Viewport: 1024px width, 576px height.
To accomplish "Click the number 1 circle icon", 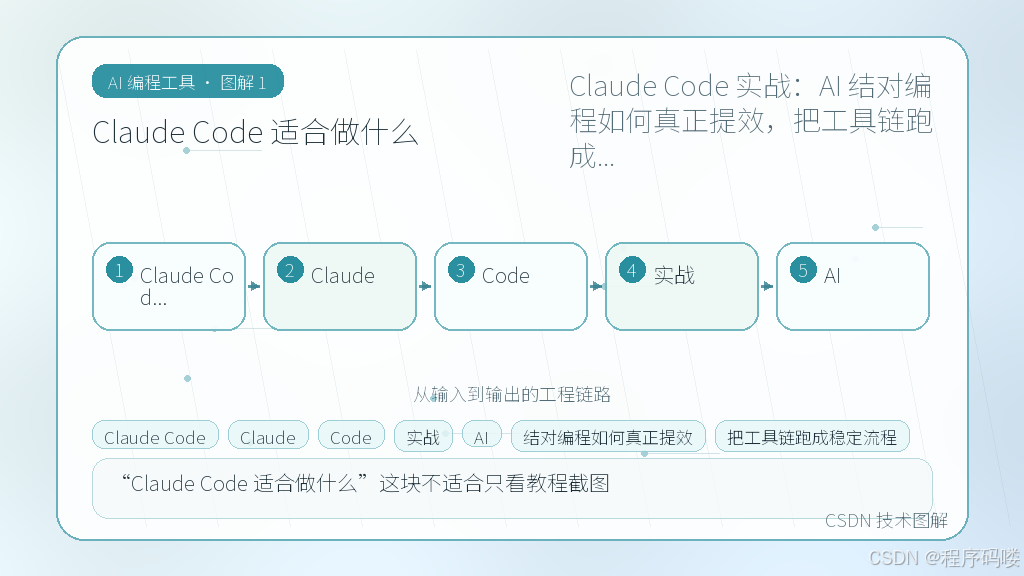I will (x=119, y=270).
